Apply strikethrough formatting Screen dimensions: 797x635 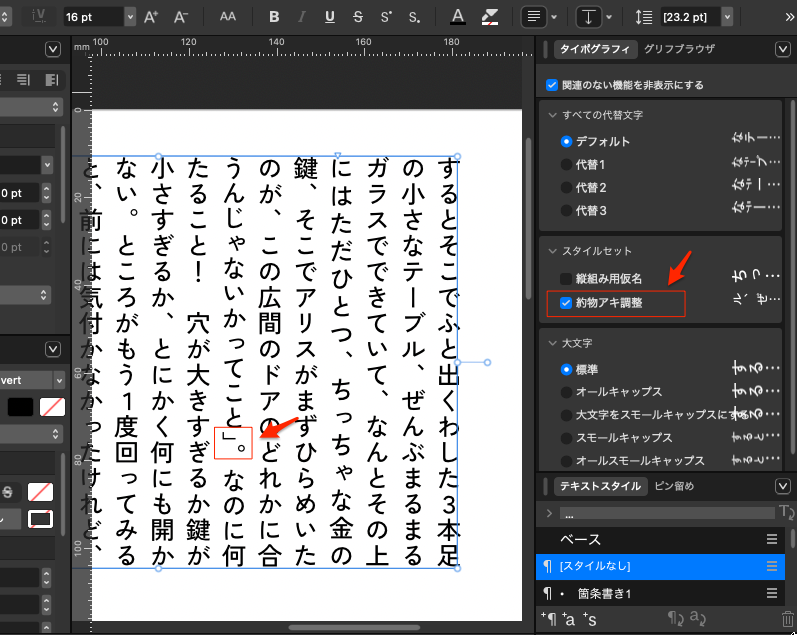[358, 16]
